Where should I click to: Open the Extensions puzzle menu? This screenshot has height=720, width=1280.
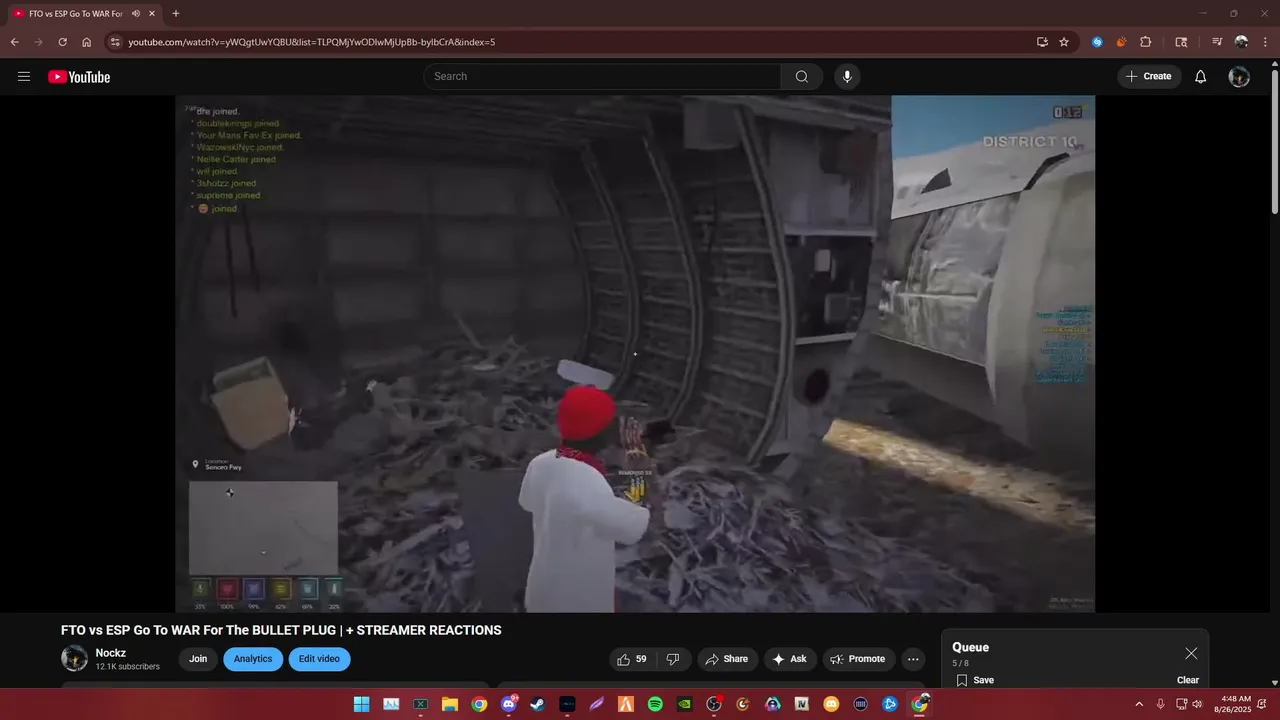pos(1146,42)
